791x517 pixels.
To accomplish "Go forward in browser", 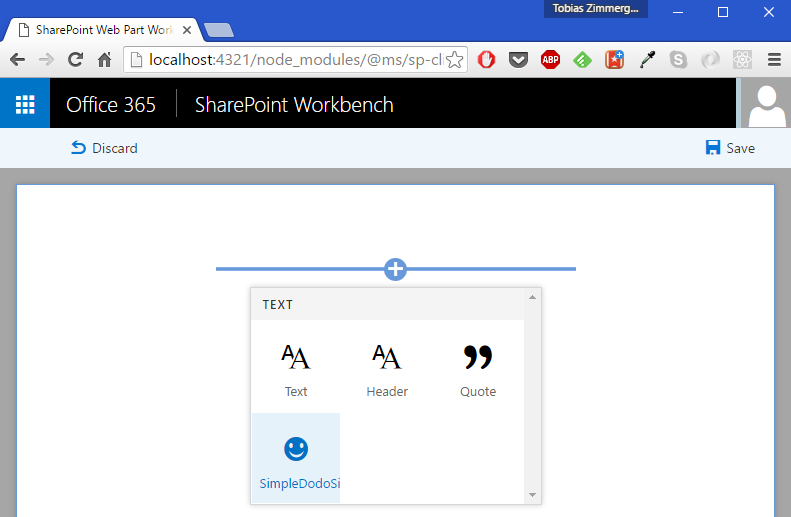I will point(46,60).
